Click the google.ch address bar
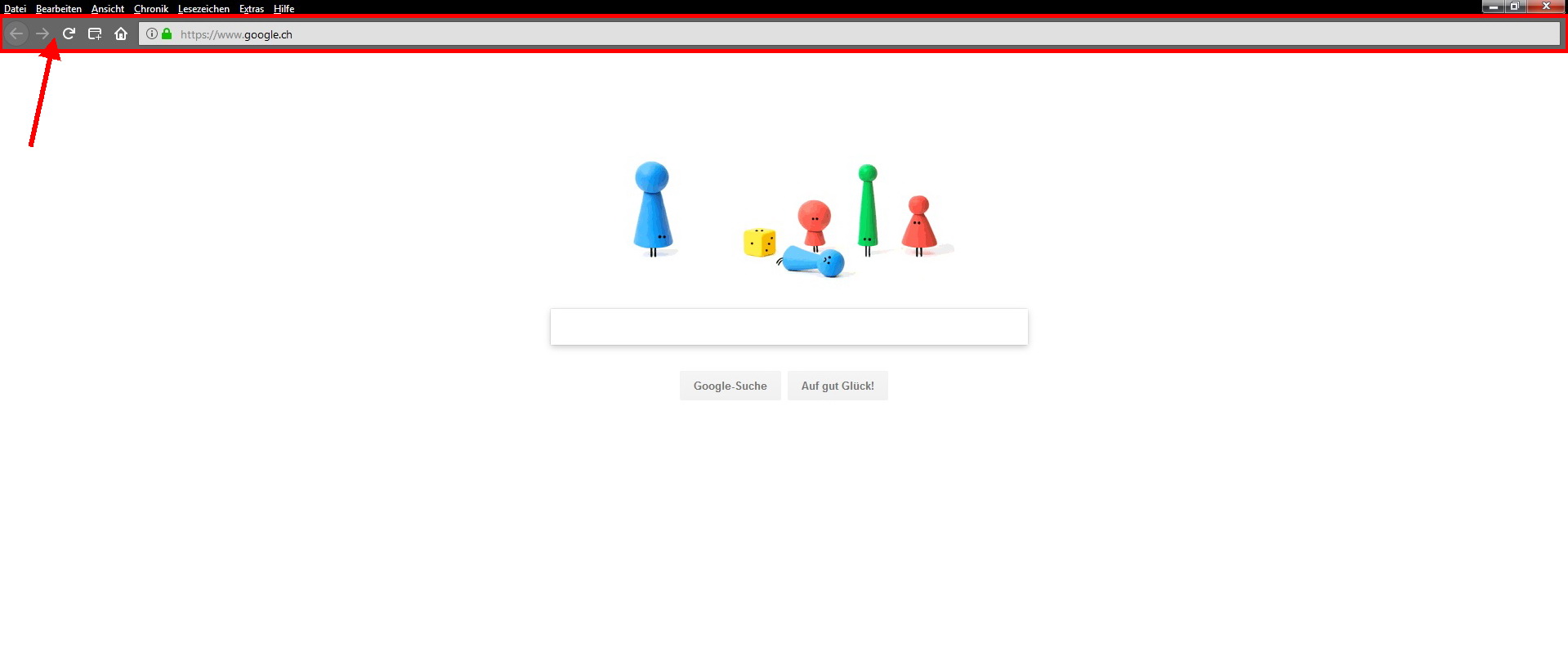This screenshot has width=1568, height=661. click(x=850, y=34)
